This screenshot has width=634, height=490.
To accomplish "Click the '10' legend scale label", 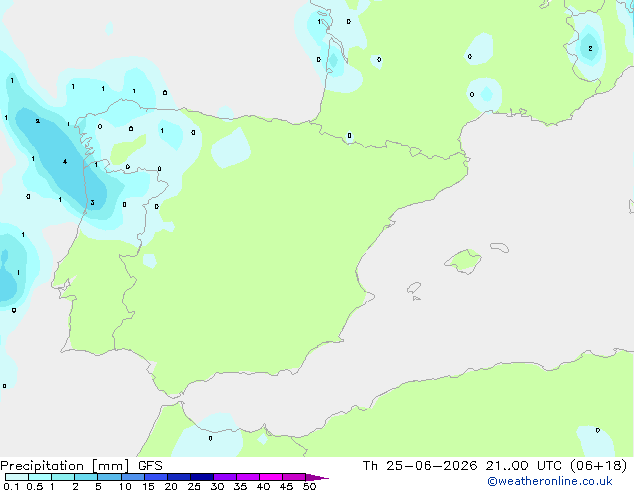I will click(x=125, y=486).
